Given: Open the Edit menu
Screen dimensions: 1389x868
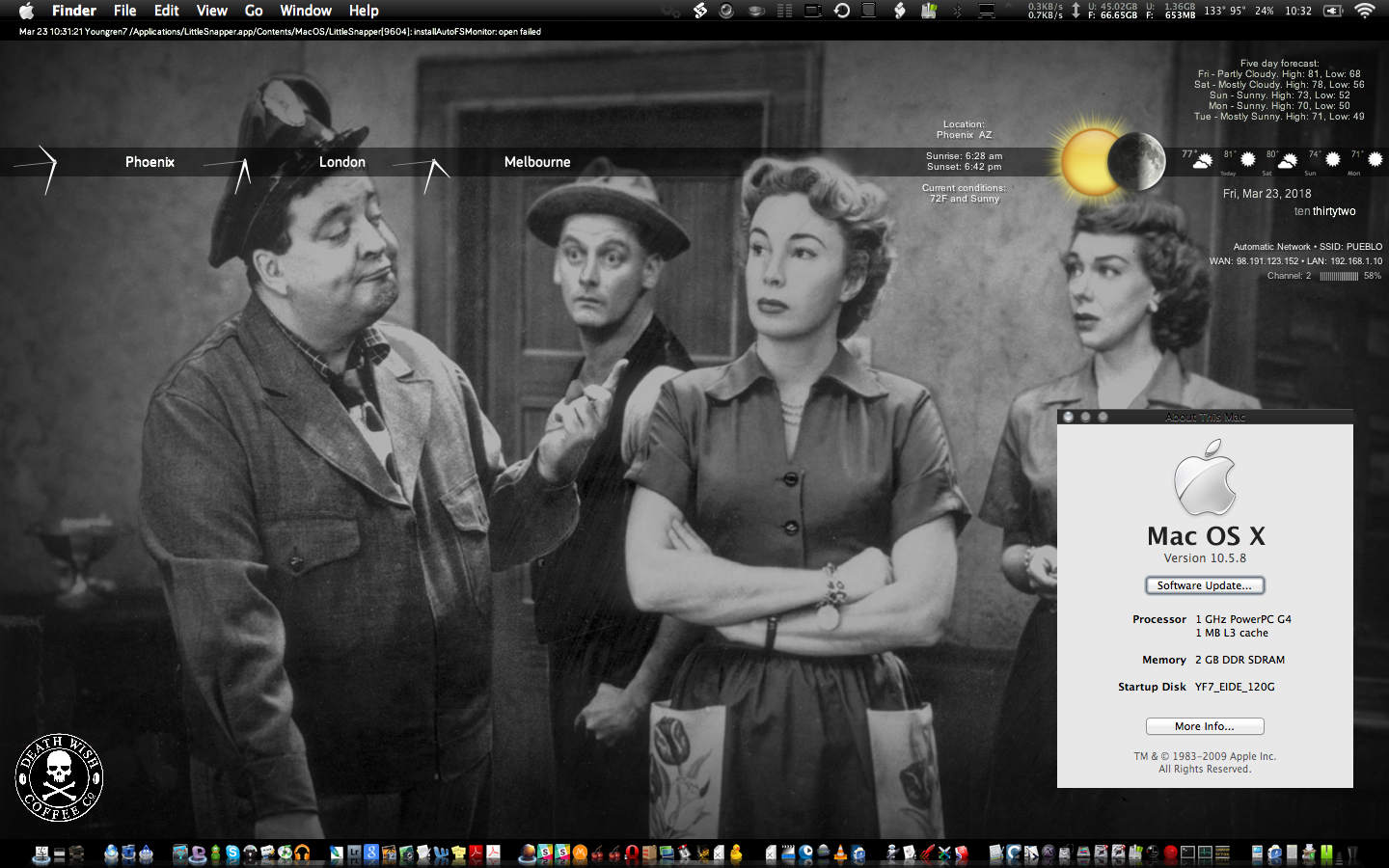Looking at the screenshot, I should (x=167, y=11).
